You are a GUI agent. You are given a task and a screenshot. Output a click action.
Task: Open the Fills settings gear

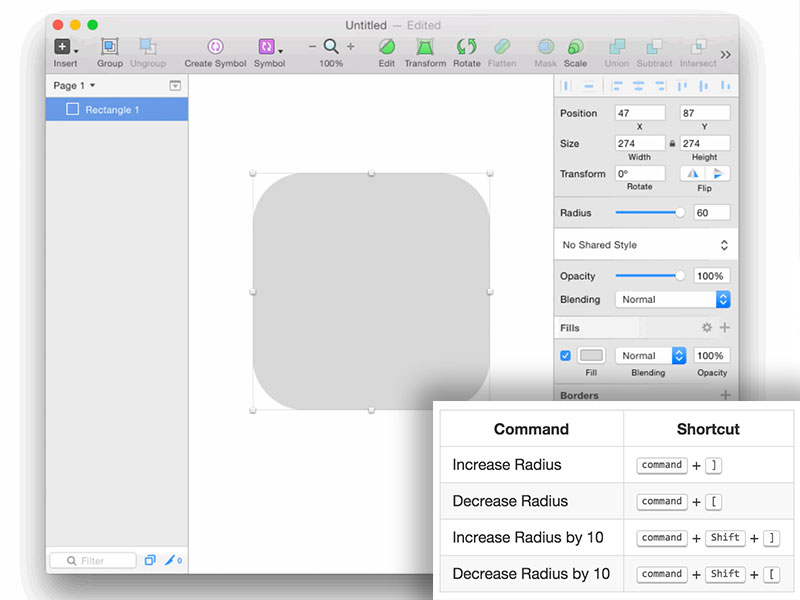(x=707, y=328)
